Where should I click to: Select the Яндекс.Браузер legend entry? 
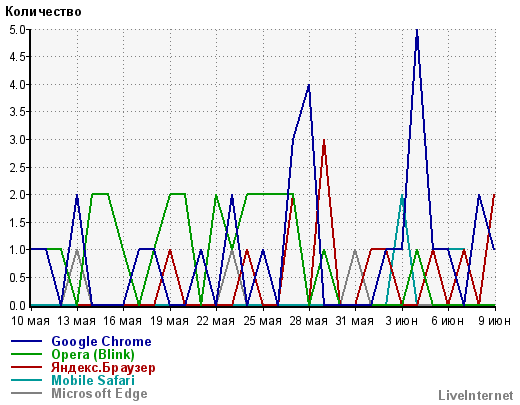click(103, 368)
